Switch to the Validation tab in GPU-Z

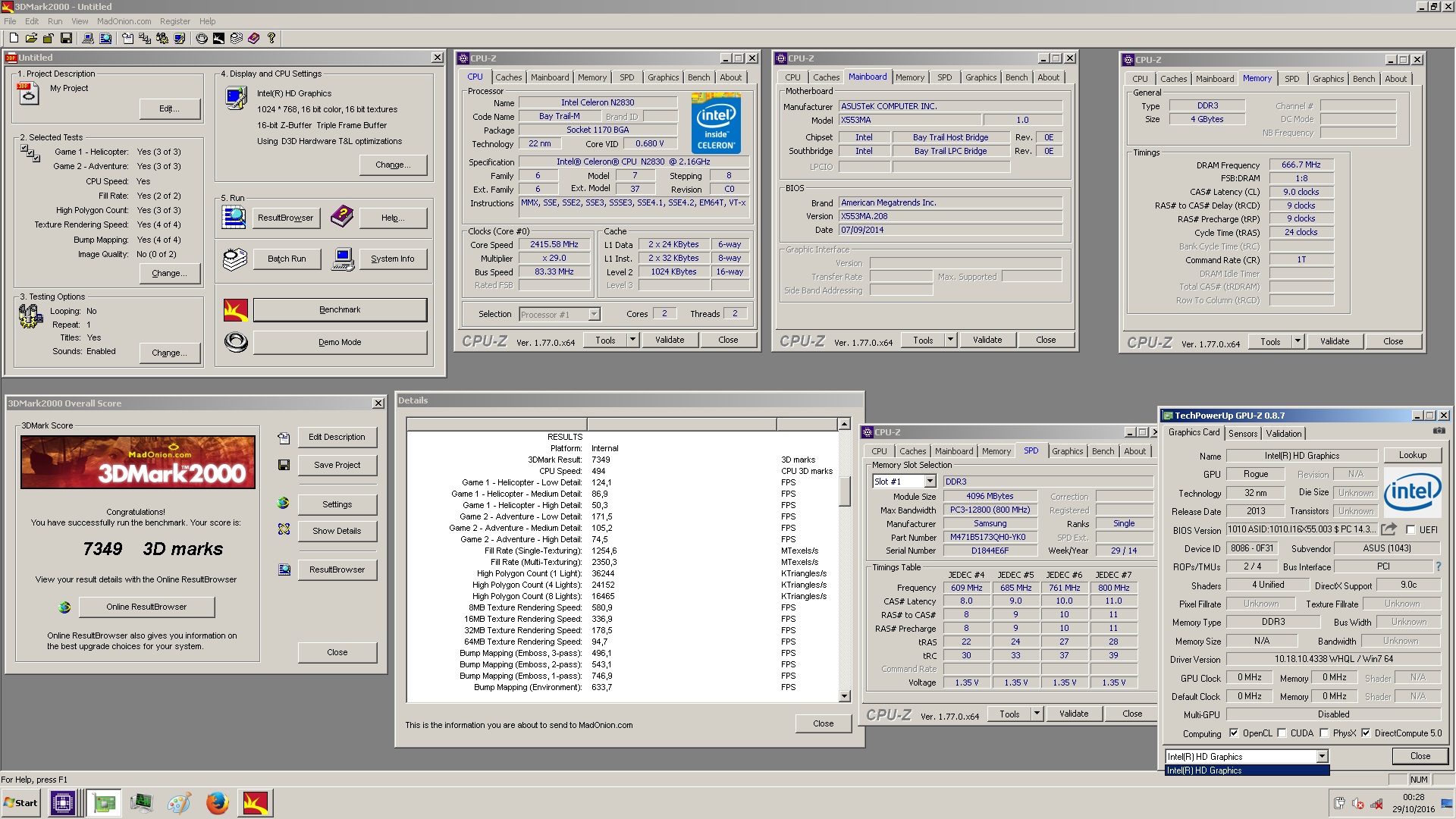pos(1284,433)
